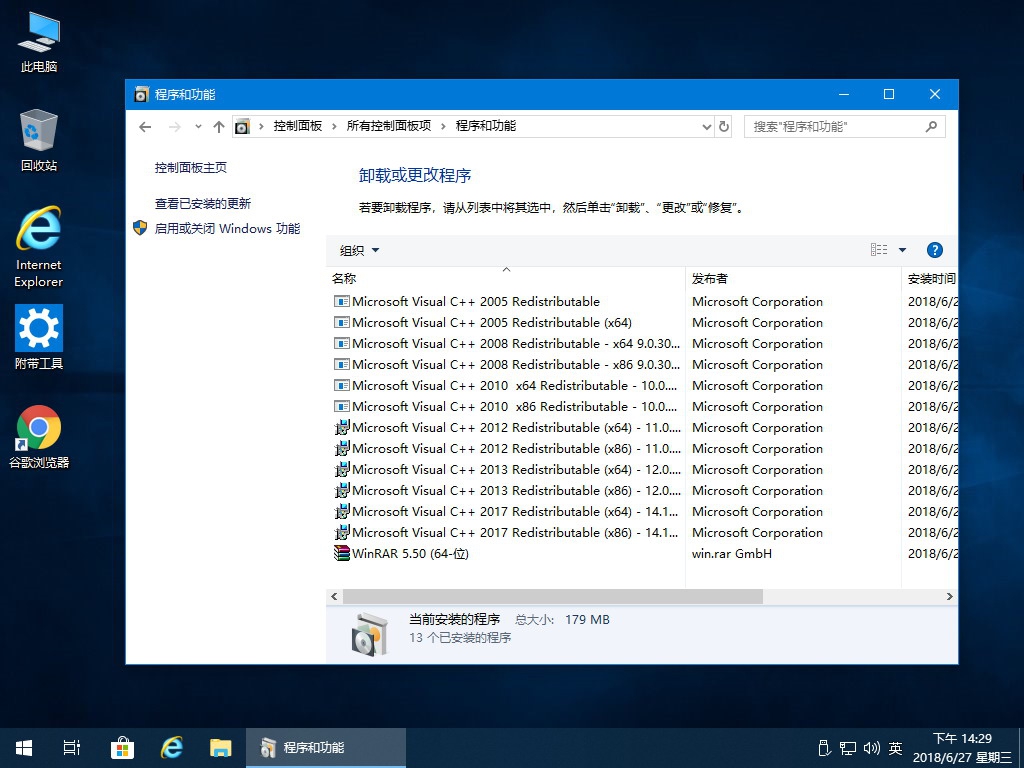1024x768 pixels.
Task: Select Visual C++ 2013 Redistributable (x86)
Action: (x=507, y=490)
